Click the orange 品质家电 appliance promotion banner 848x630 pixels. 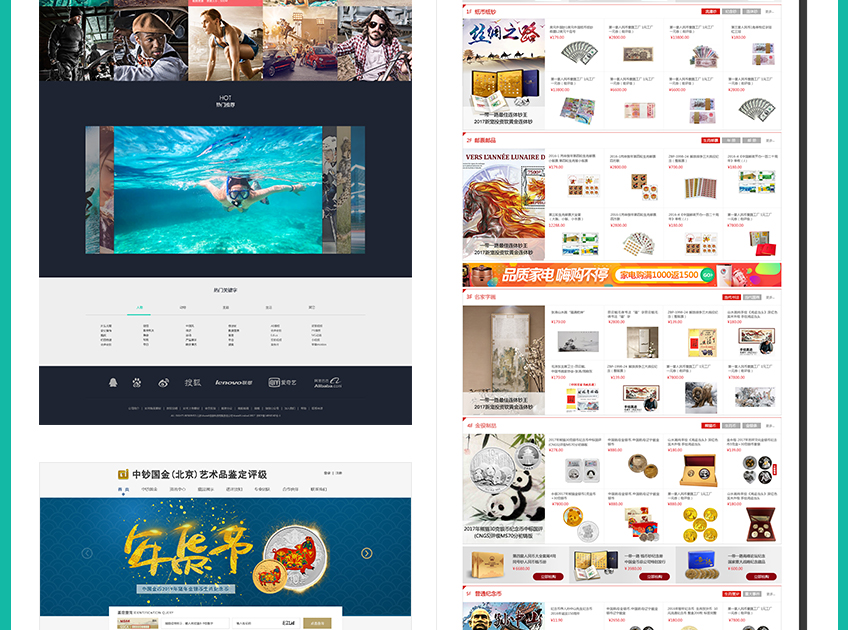click(622, 275)
